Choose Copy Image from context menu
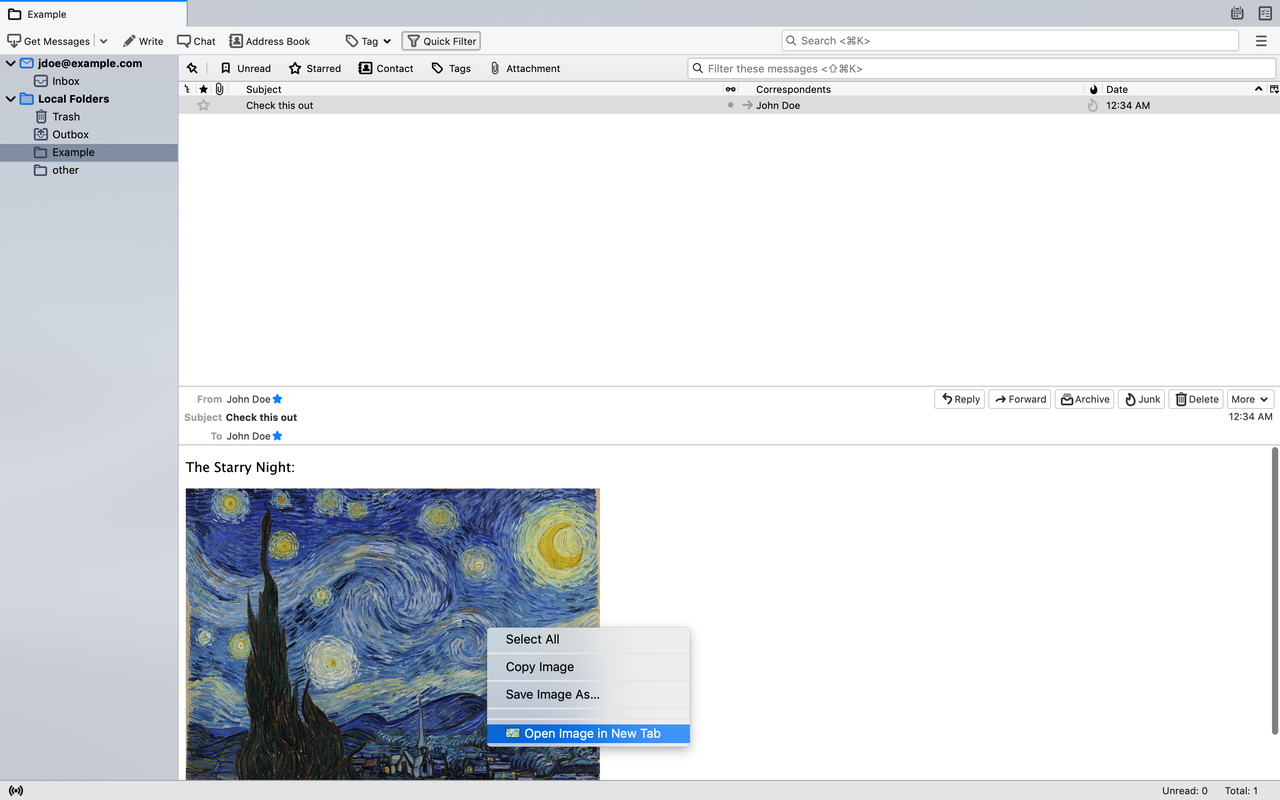Image resolution: width=1280 pixels, height=800 pixels. pyautogui.click(x=588, y=667)
